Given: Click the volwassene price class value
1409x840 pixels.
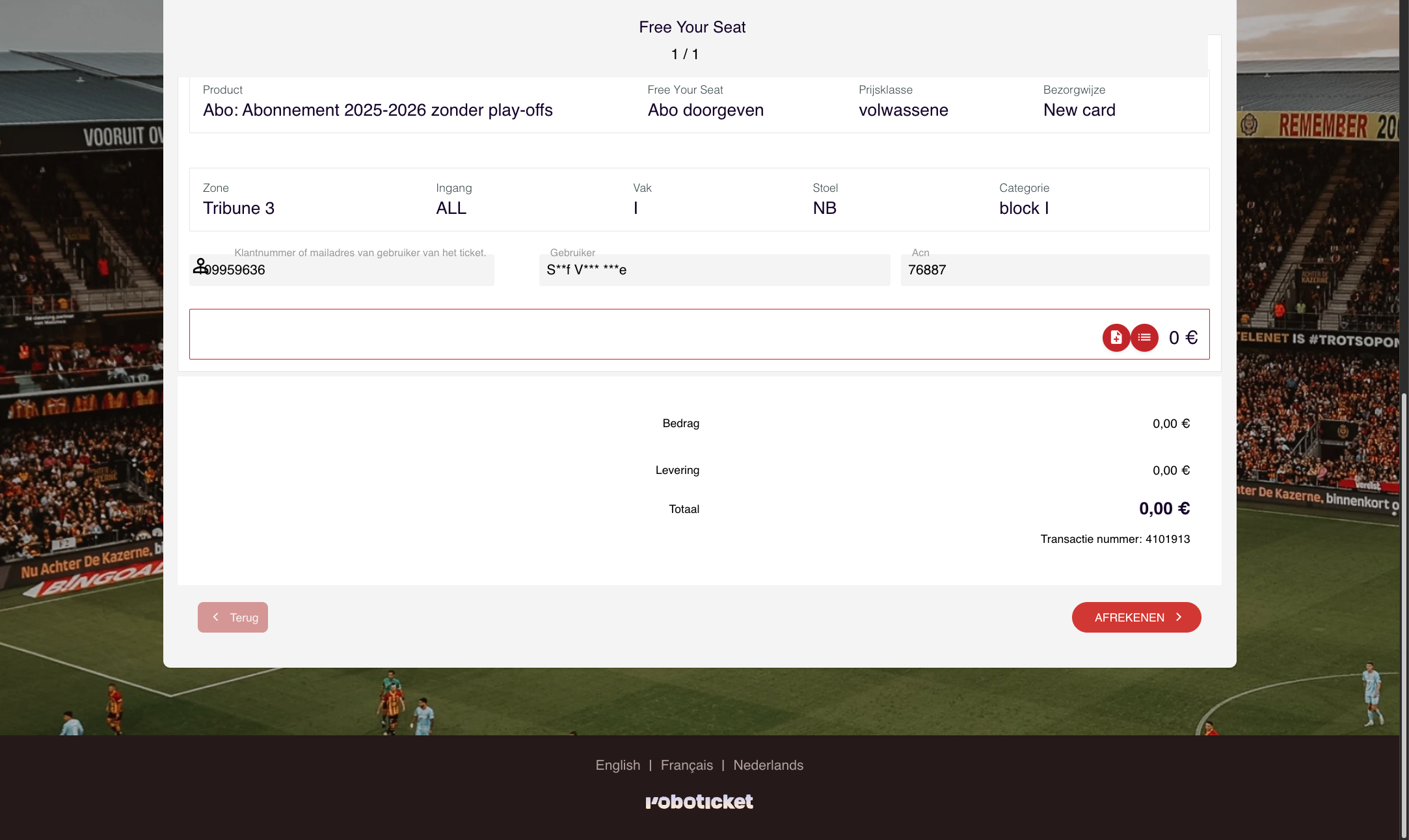Looking at the screenshot, I should click(904, 110).
